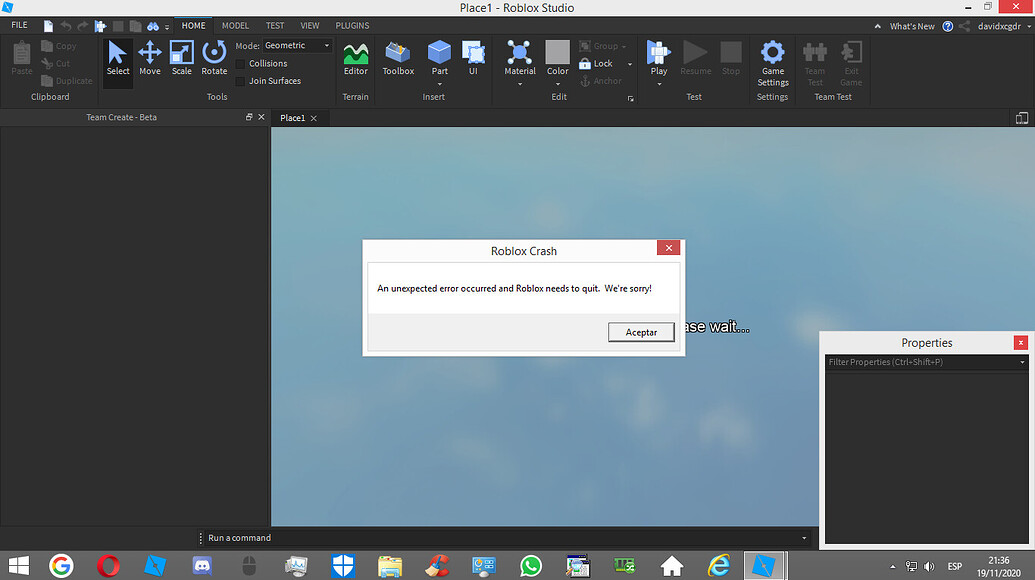Choose the Scale tool
The height and width of the screenshot is (580, 1035).
[182, 59]
